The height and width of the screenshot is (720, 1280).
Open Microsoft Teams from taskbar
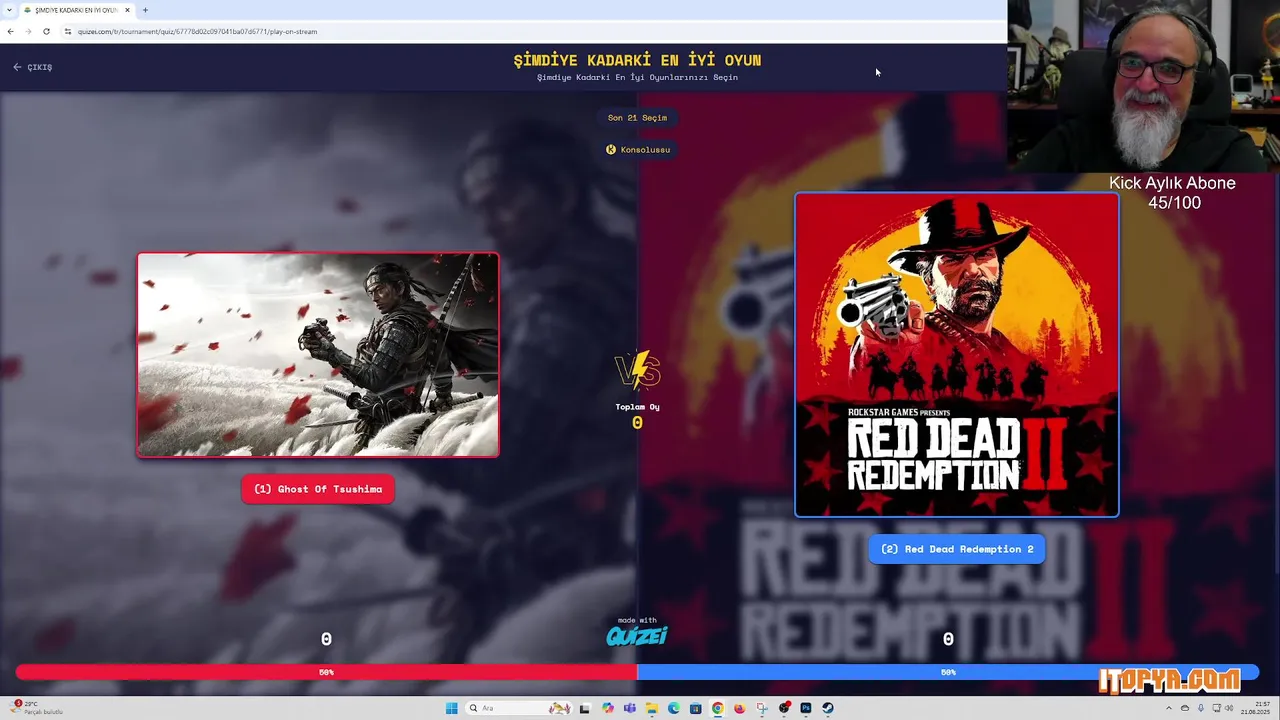[629, 708]
